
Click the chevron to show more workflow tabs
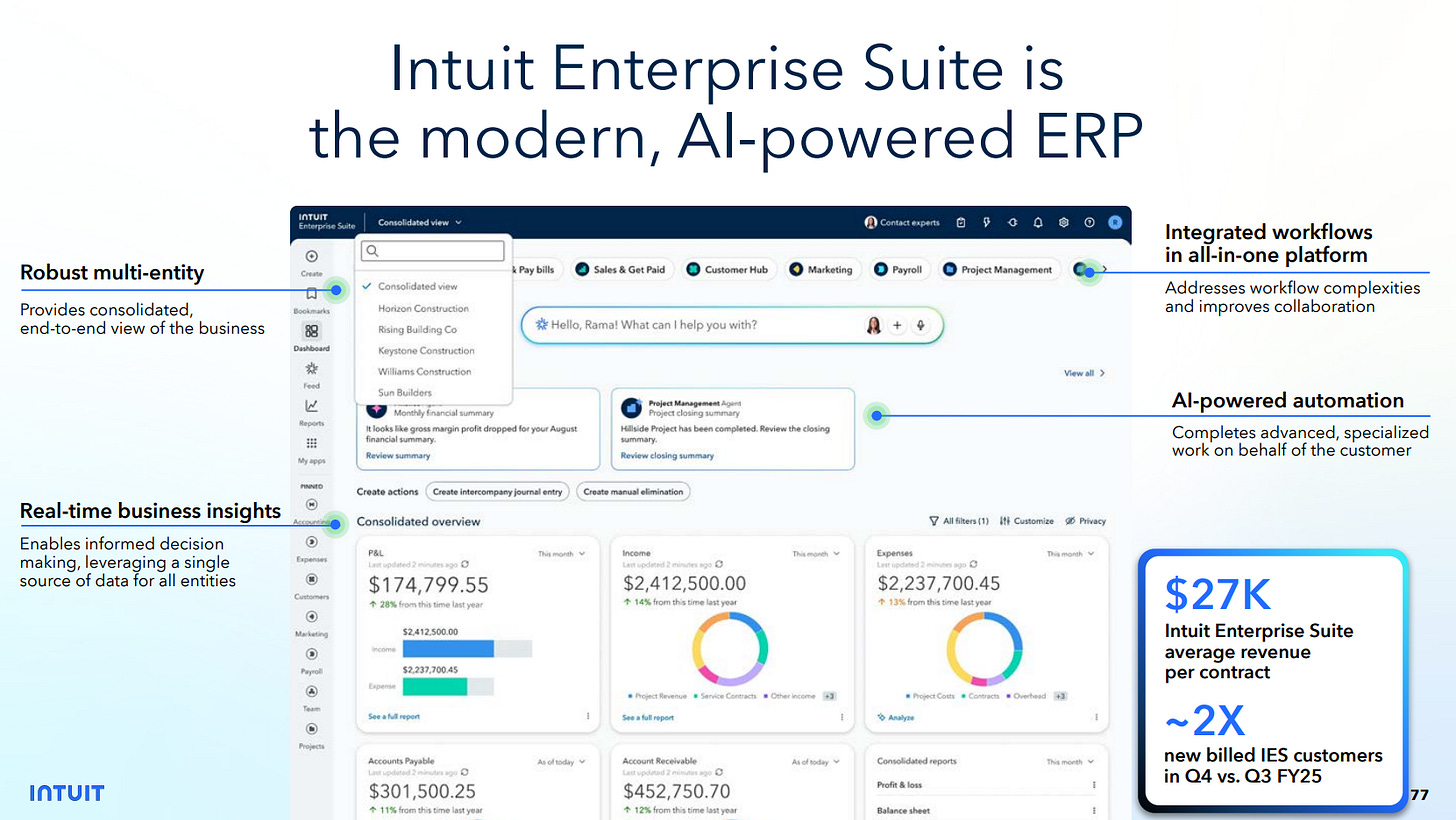pos(1104,269)
